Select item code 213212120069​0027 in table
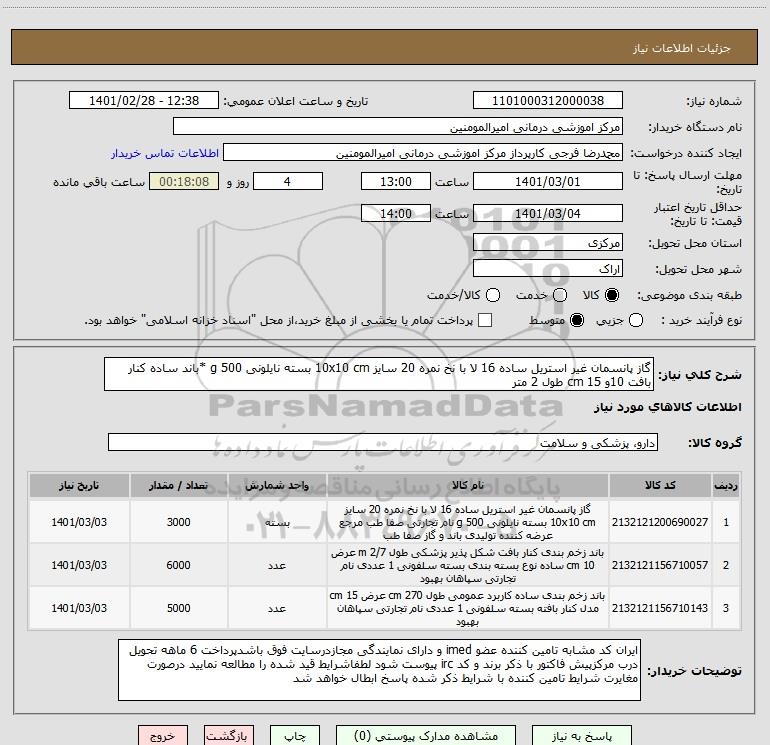Image resolution: width=770 pixels, height=745 pixels. click(660, 522)
